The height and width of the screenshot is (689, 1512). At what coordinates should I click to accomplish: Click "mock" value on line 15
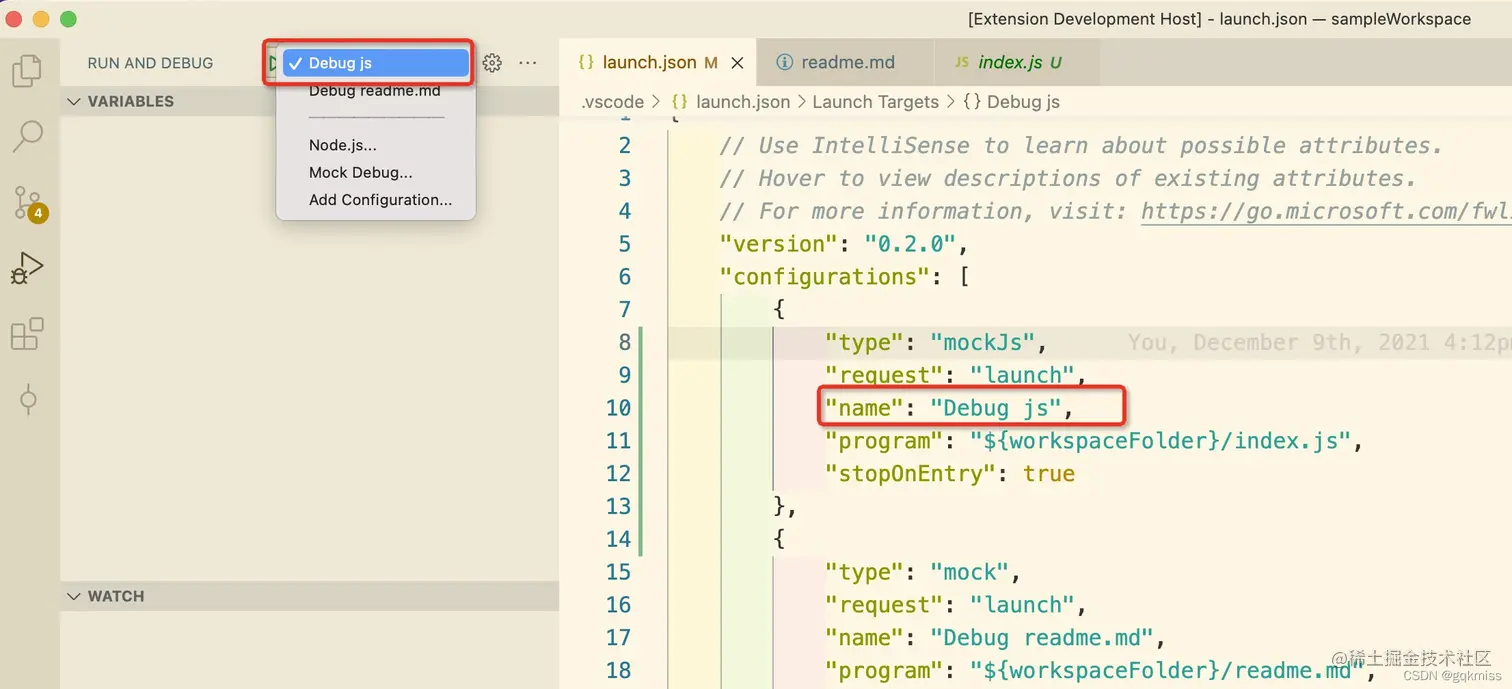pyautogui.click(x=969, y=572)
